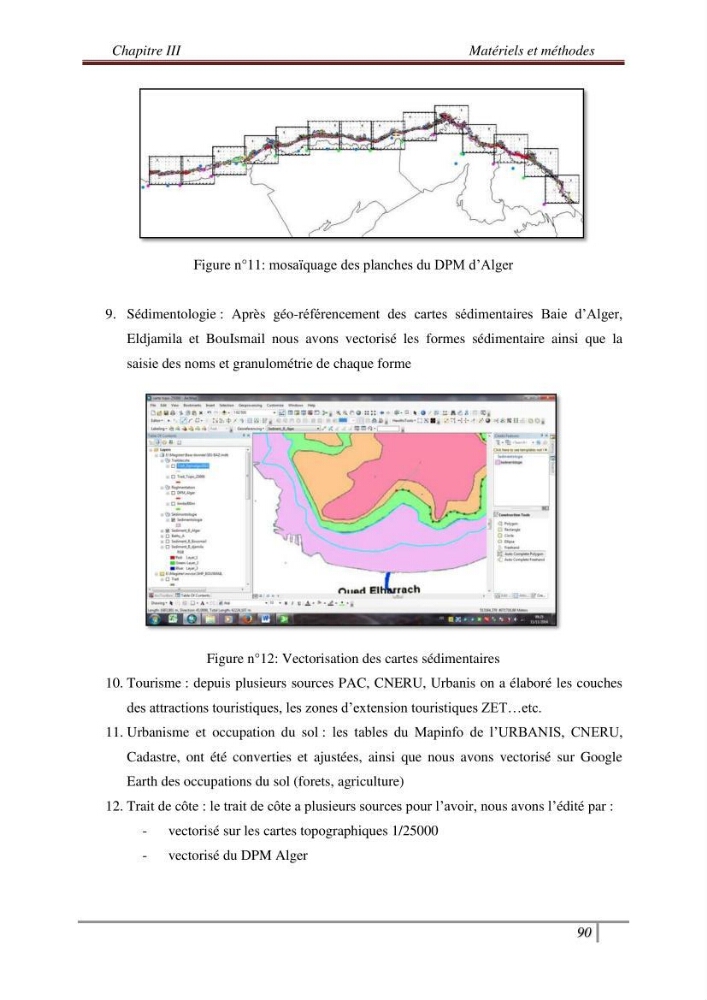Select the Auto Complete Freehand tool
Image resolution: width=707 pixels, height=1000 pixels.
(x=520, y=560)
